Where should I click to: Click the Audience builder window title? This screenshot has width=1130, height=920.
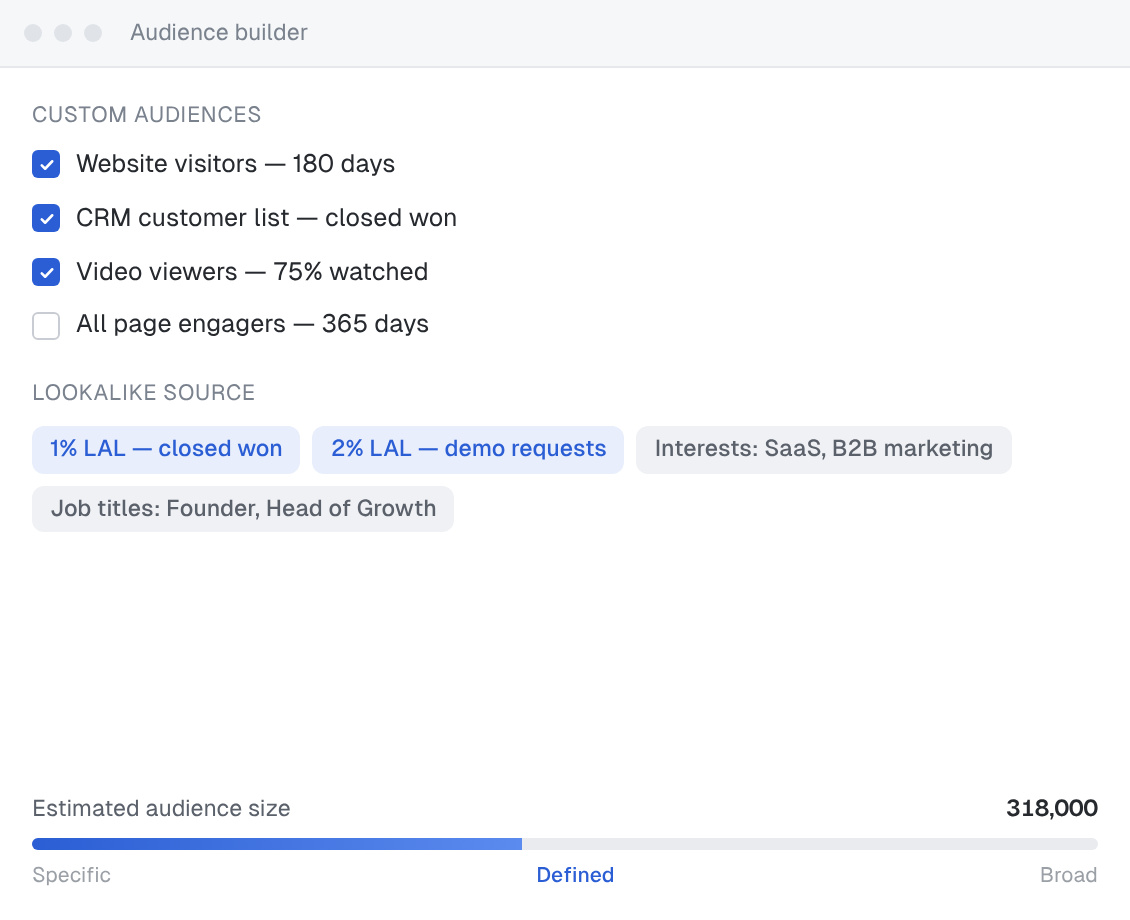click(219, 32)
